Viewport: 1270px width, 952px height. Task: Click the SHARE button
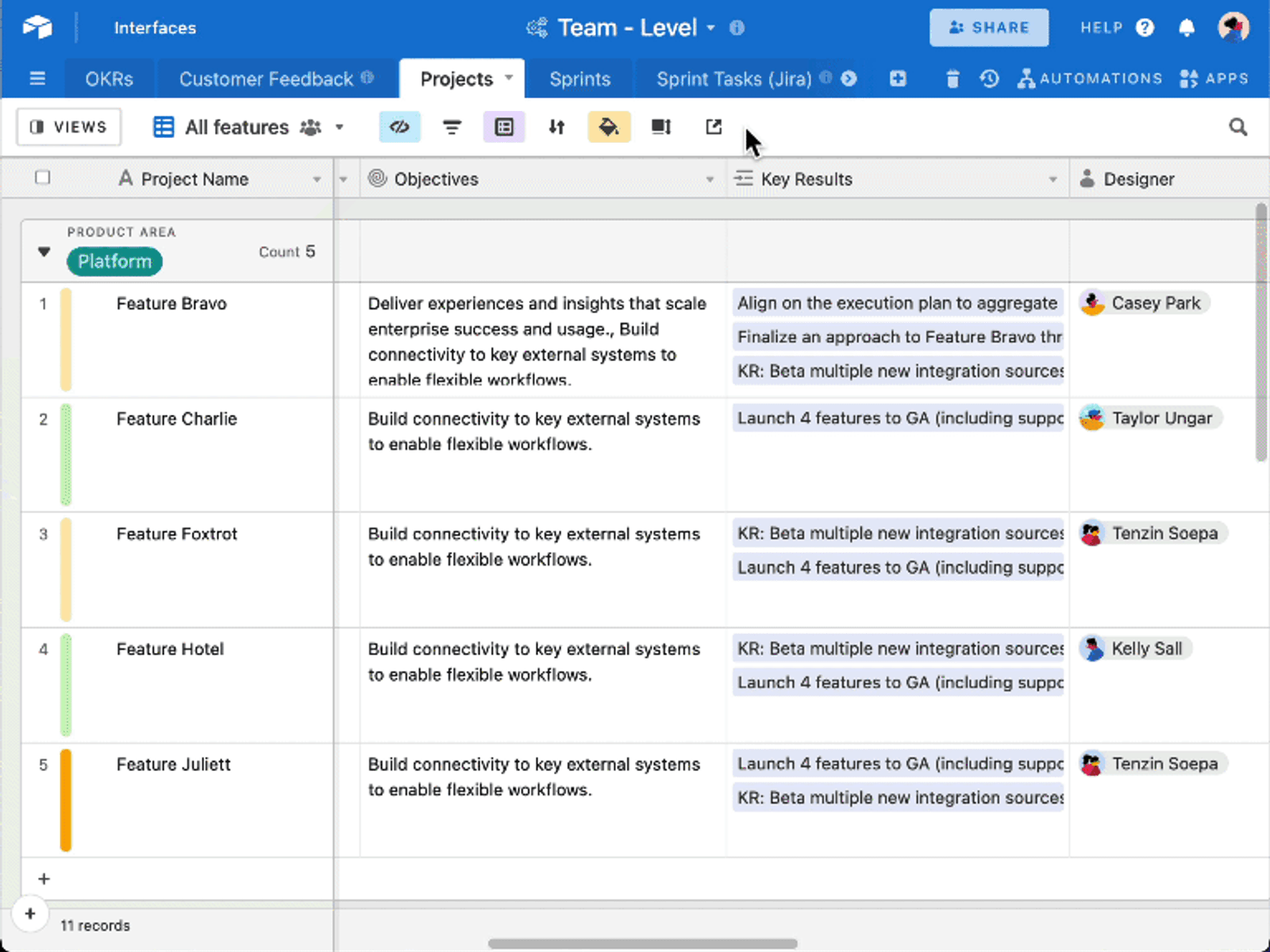pos(989,28)
